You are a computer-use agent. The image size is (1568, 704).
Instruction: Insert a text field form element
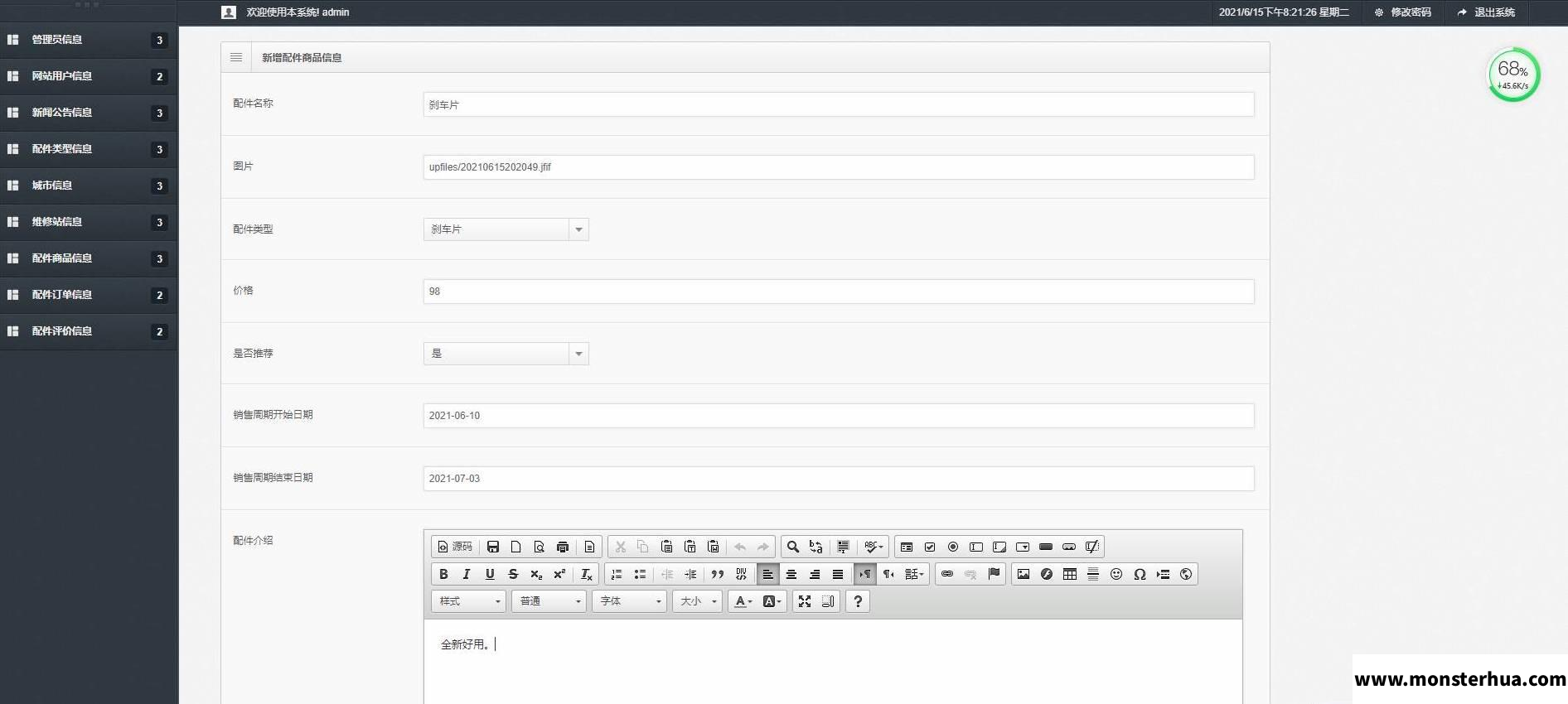[976, 547]
